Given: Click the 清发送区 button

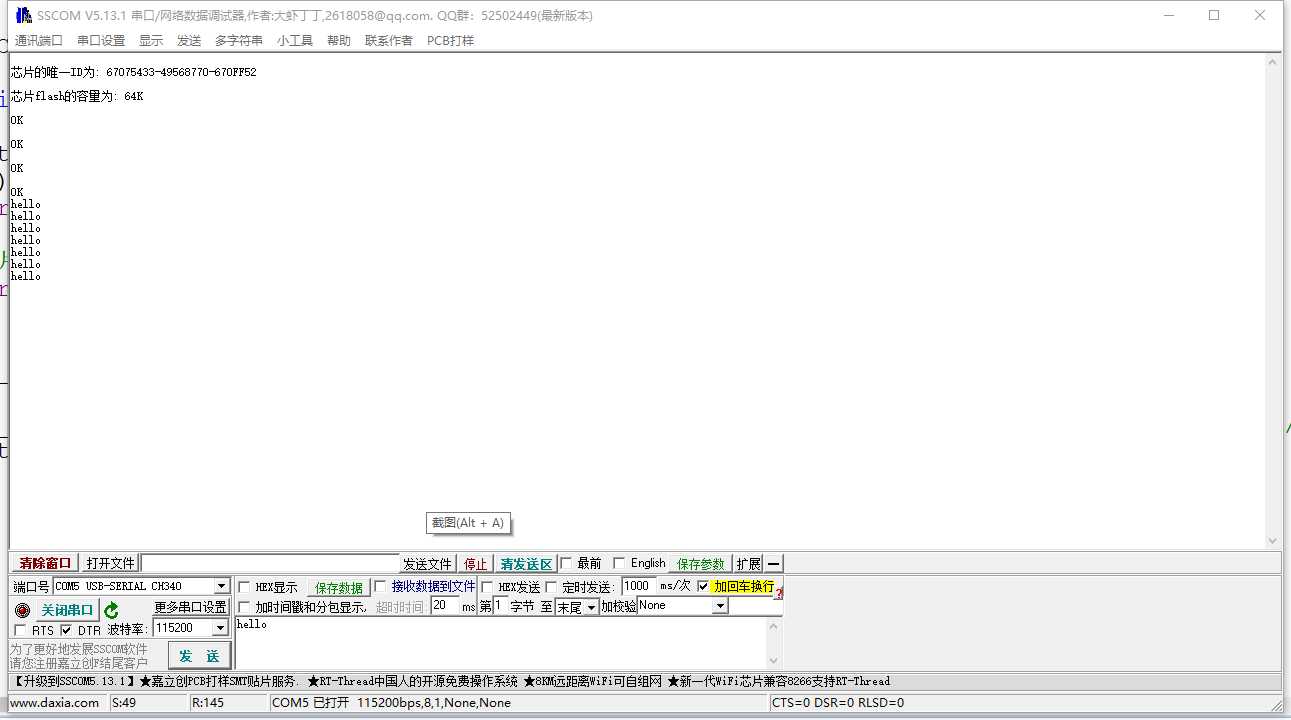Looking at the screenshot, I should click(x=526, y=564).
